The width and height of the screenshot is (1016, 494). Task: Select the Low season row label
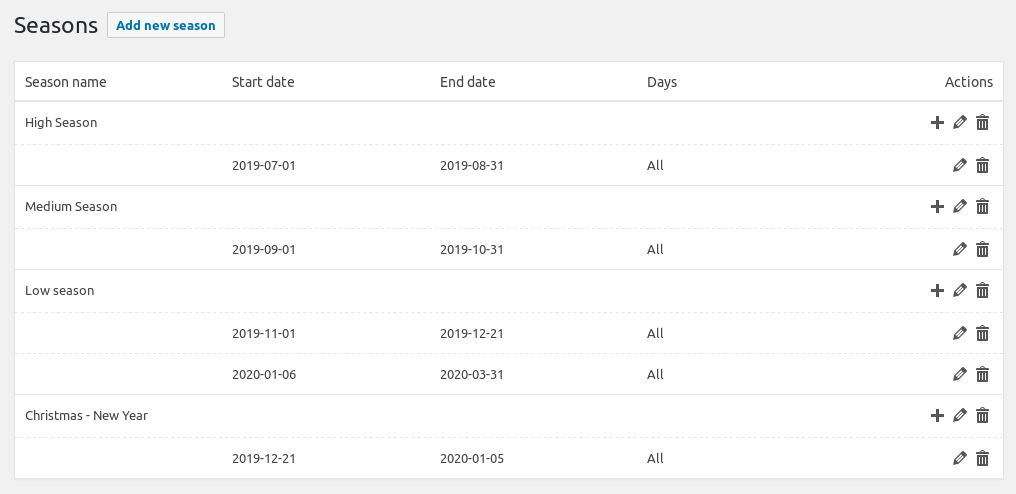coord(59,291)
